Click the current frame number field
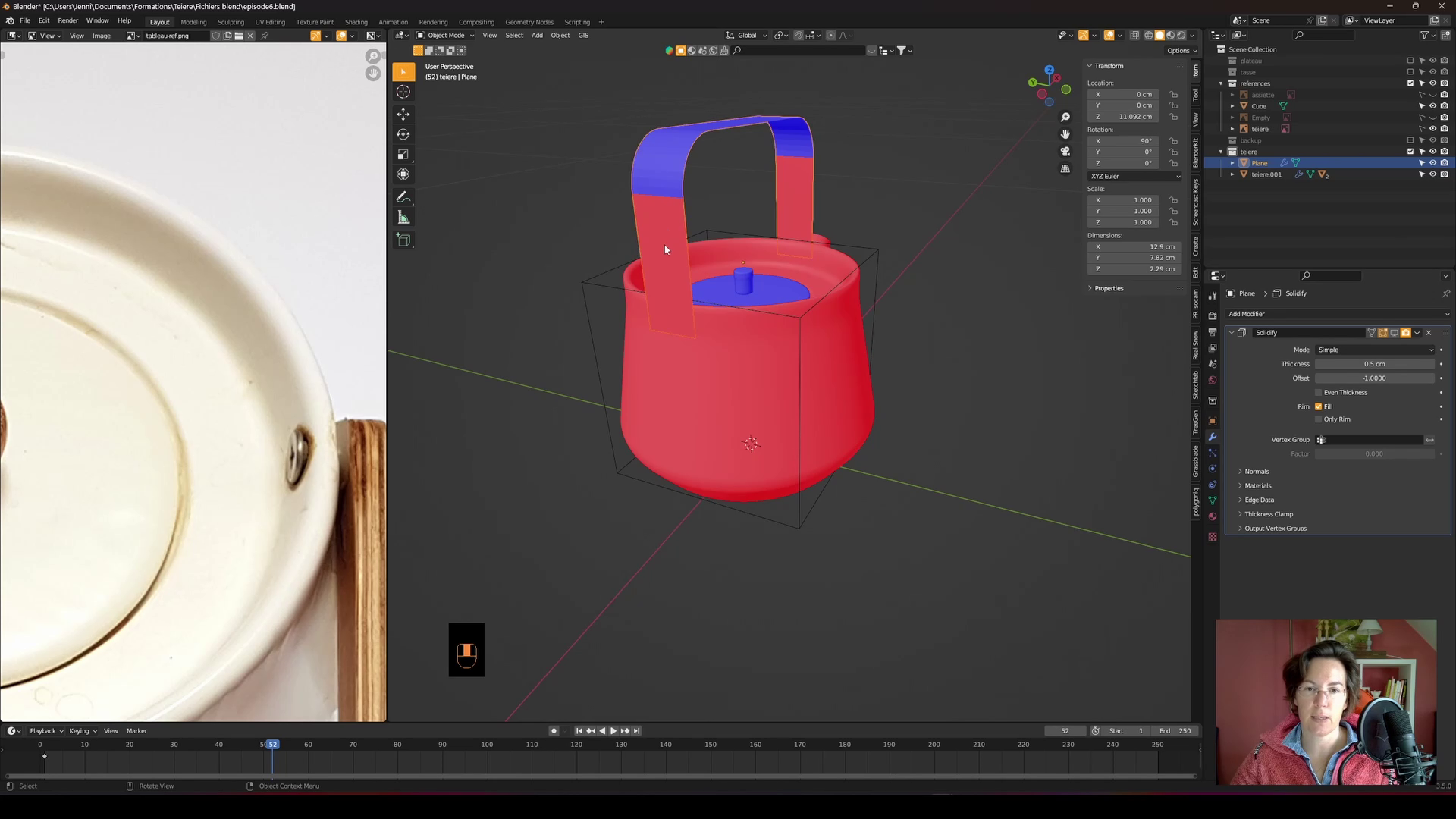The width and height of the screenshot is (1456, 819). point(1065,731)
